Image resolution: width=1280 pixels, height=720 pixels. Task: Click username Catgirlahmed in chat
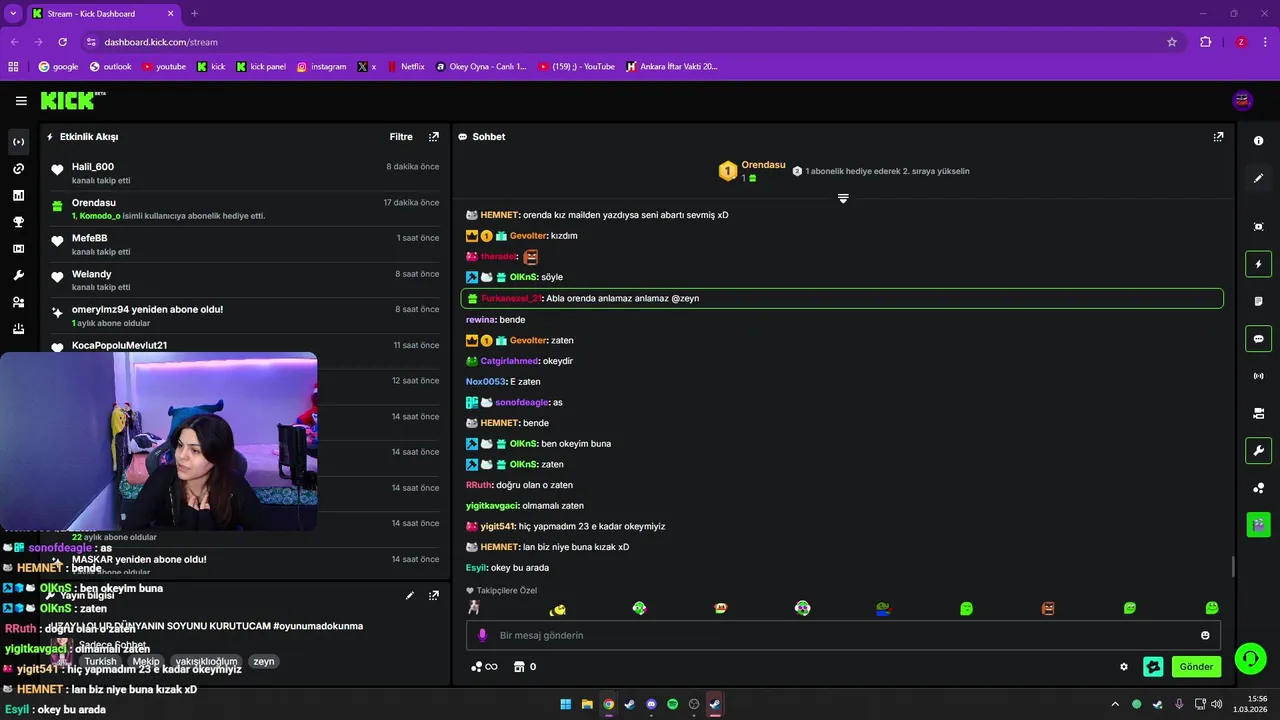coord(510,361)
